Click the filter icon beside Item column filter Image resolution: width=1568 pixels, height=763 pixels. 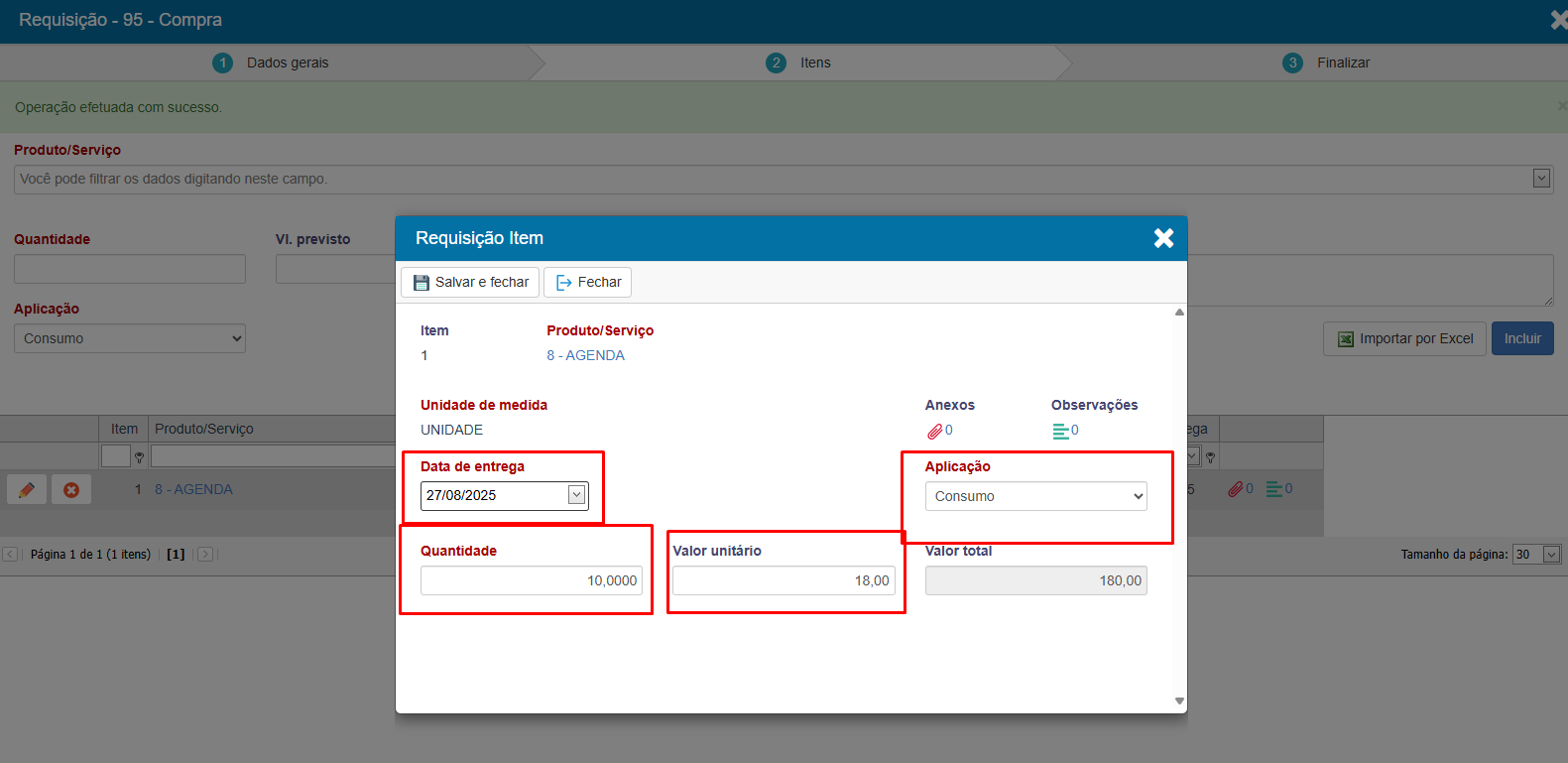click(140, 457)
